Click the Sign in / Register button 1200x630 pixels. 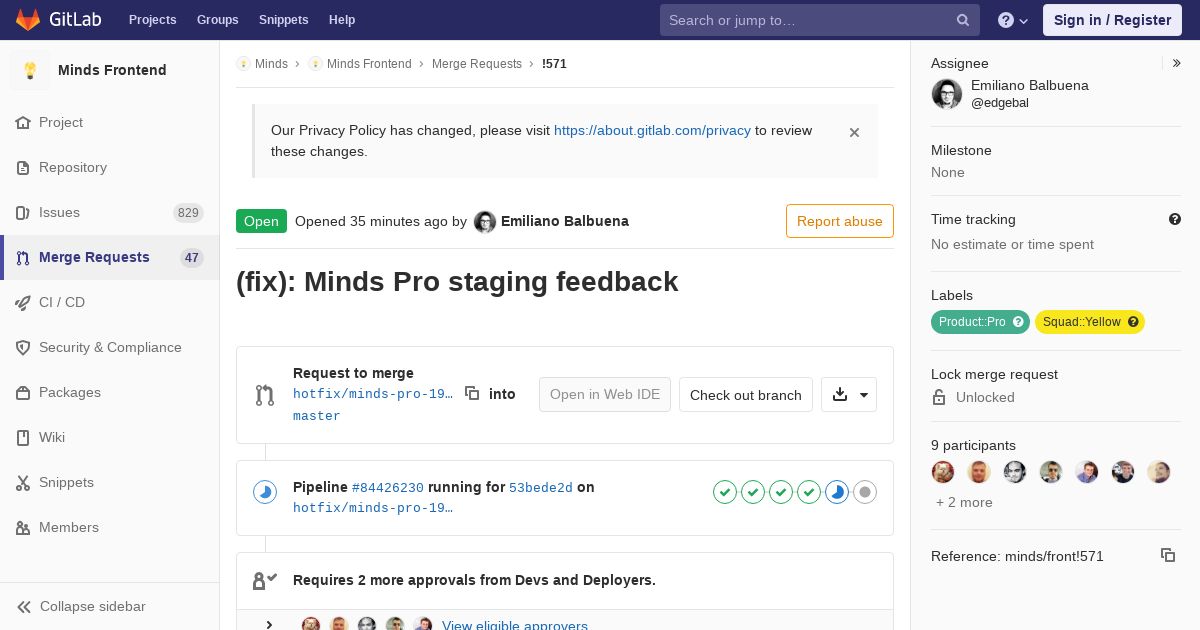click(x=1112, y=20)
